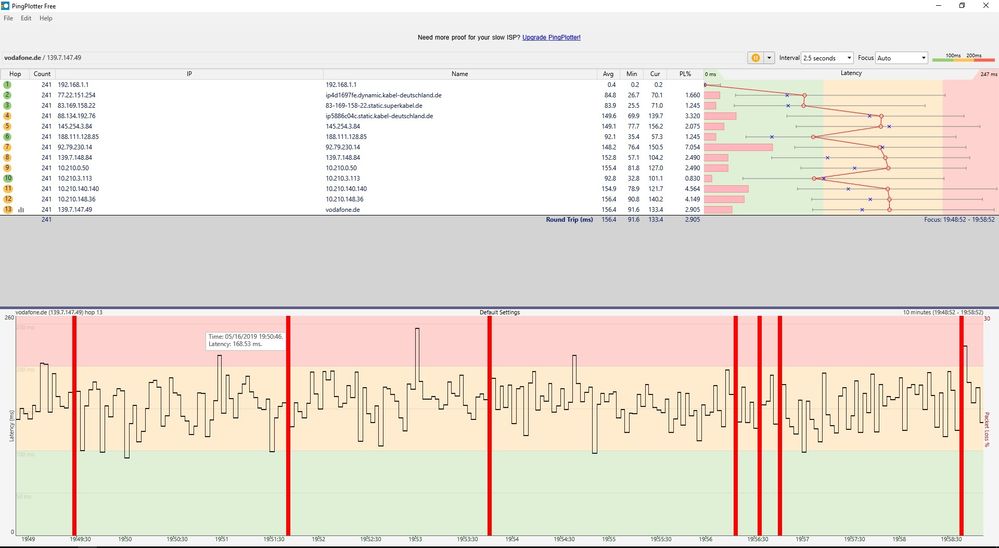The image size is (999, 548).
Task: Click packet loss bar near 19:51:30
Action: 288,426
